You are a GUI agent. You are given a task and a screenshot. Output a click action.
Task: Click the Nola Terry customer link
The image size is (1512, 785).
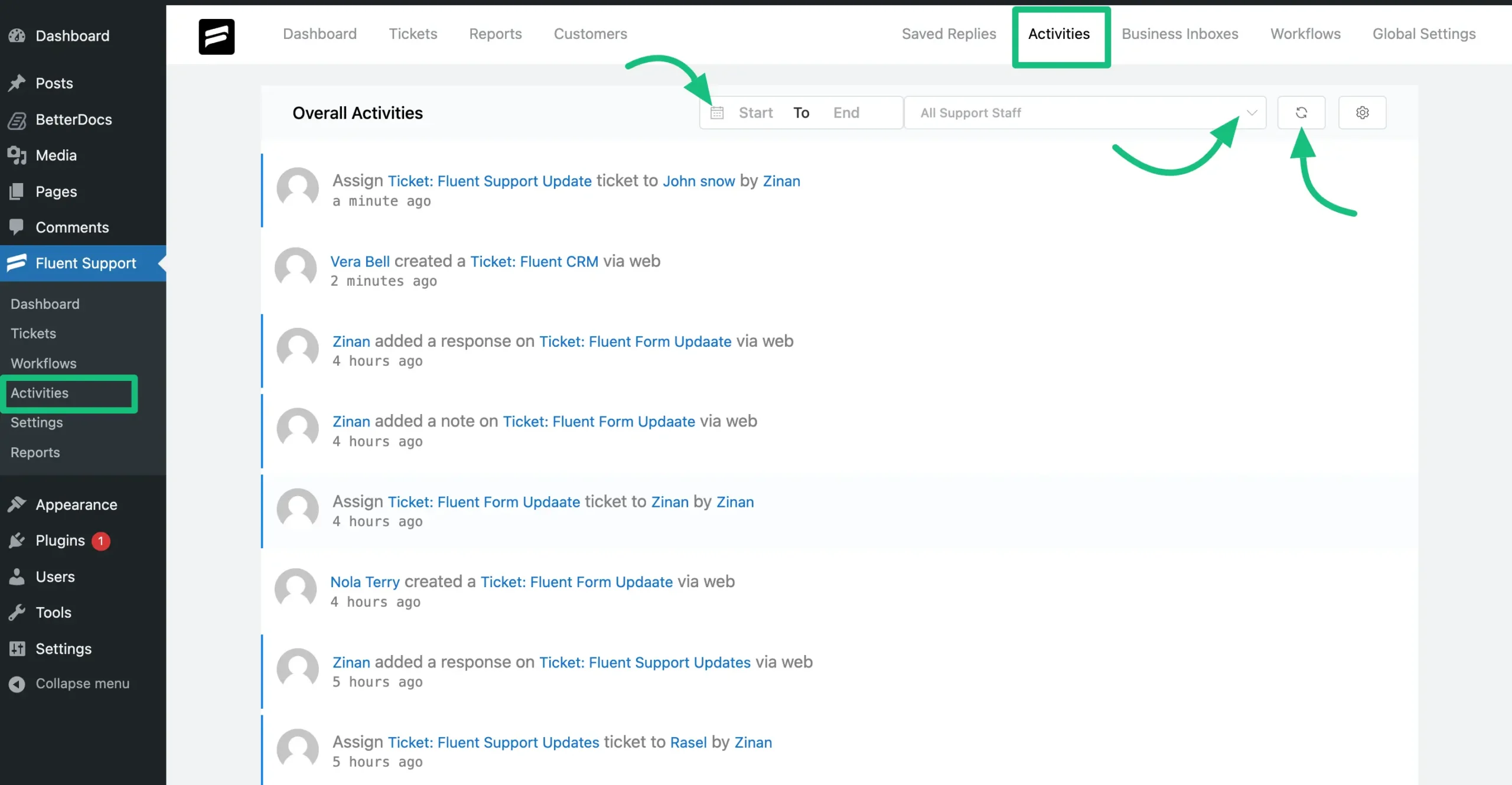[x=365, y=582]
